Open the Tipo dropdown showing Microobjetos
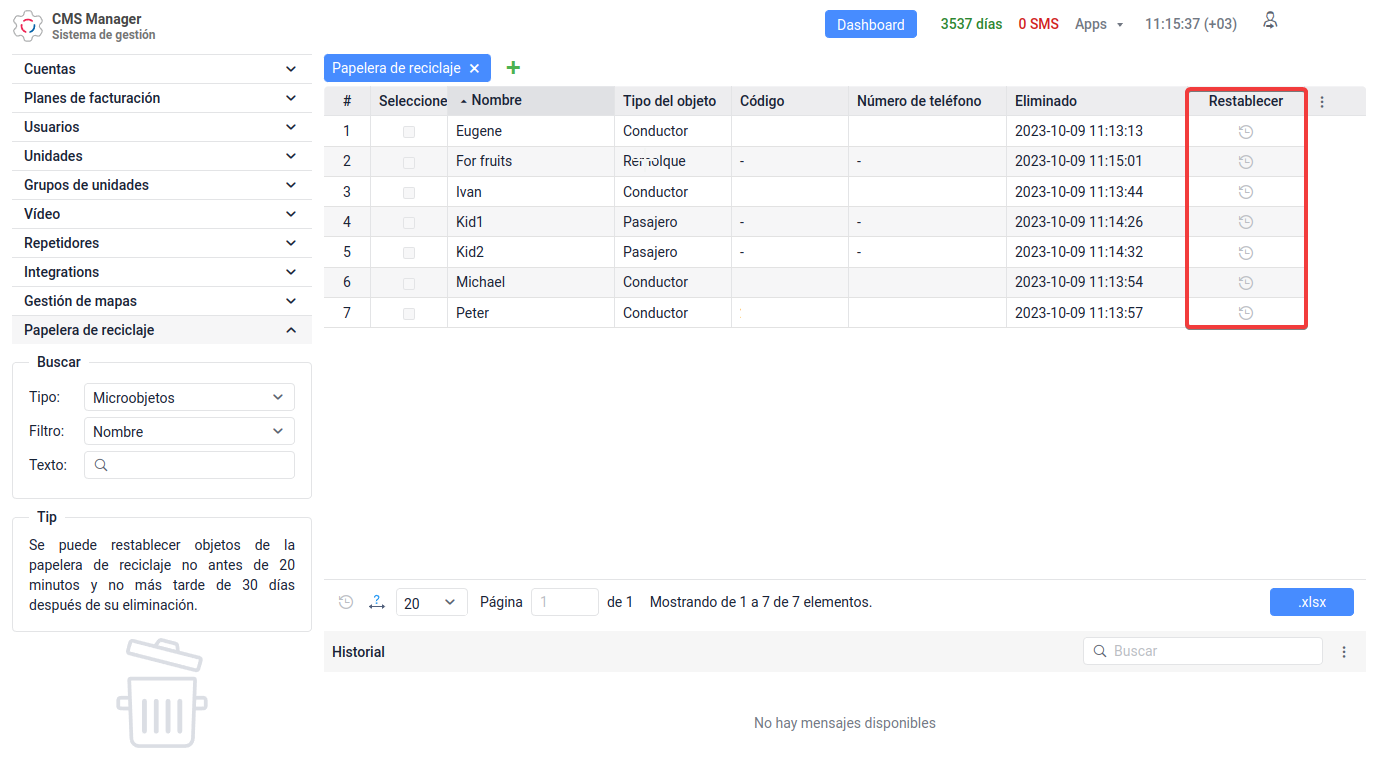1375x782 pixels. (x=189, y=398)
